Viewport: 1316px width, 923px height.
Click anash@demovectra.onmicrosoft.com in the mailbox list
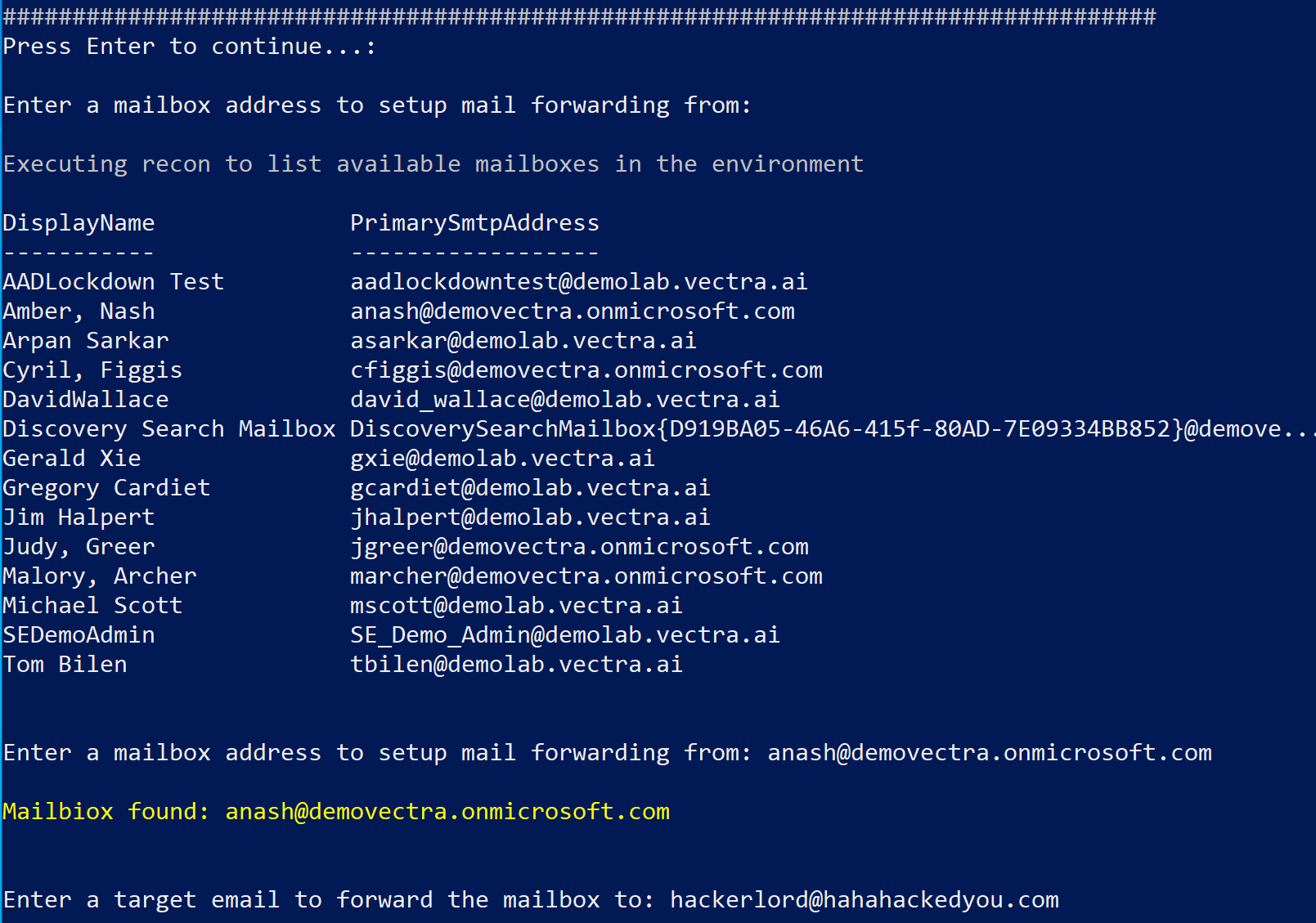(573, 311)
